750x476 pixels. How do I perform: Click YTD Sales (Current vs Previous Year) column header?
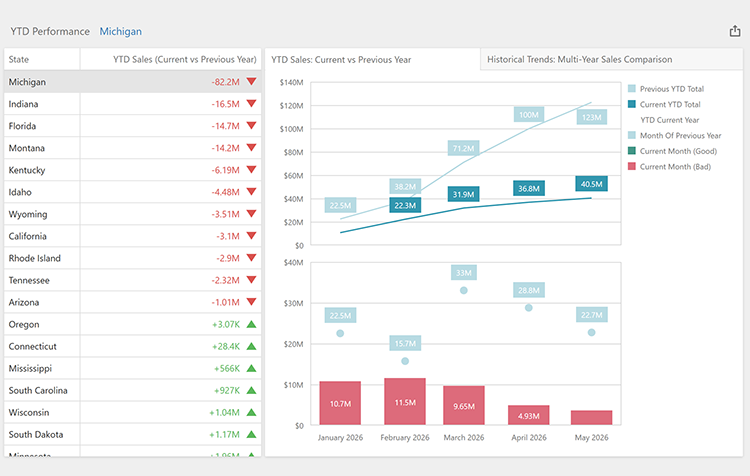click(x=171, y=59)
